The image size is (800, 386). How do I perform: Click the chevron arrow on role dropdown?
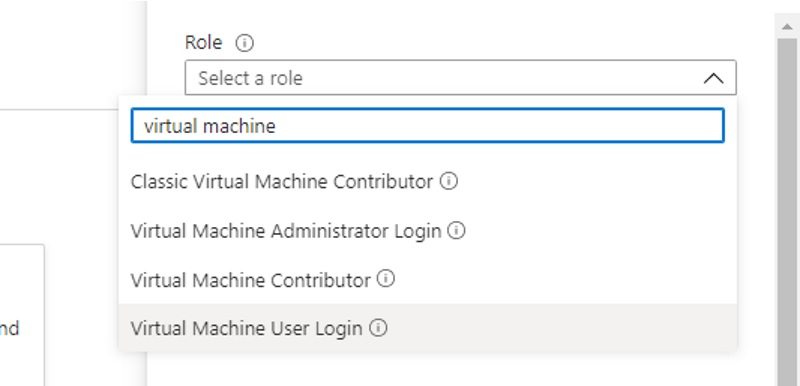pos(714,79)
